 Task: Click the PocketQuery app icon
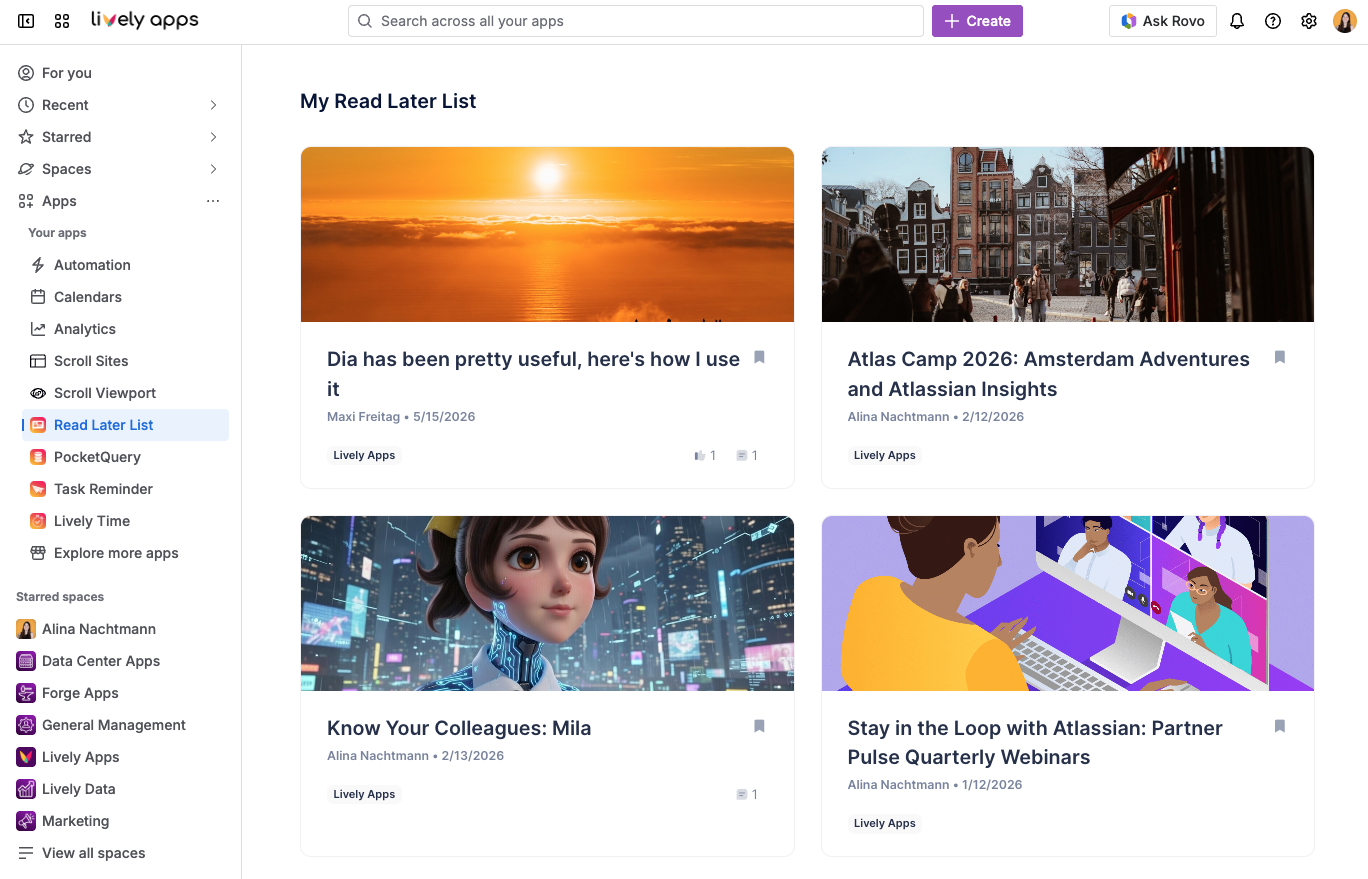coord(38,457)
